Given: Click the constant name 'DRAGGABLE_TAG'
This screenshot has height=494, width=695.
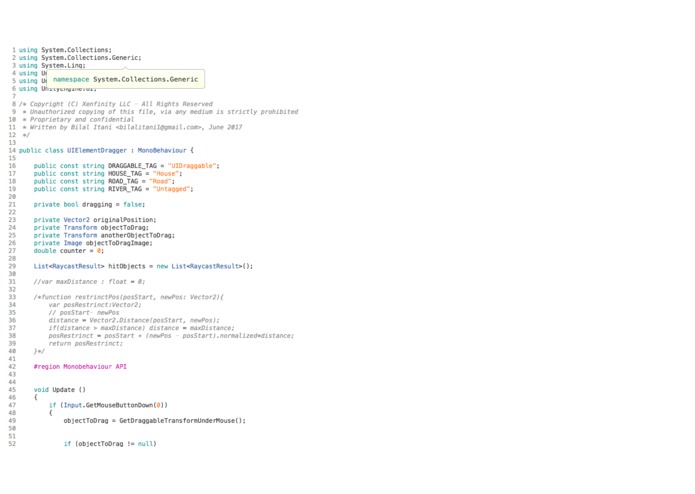Looking at the screenshot, I should click(x=132, y=166).
